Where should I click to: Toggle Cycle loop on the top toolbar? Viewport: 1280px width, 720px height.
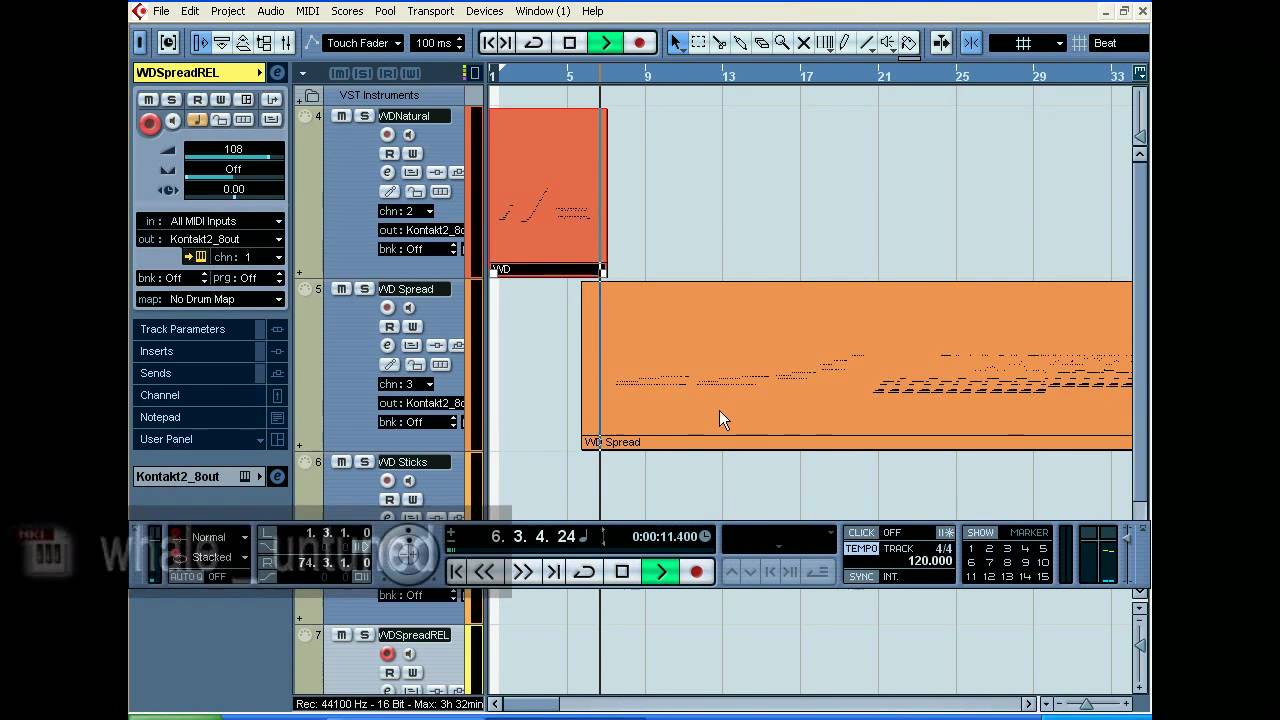point(534,43)
